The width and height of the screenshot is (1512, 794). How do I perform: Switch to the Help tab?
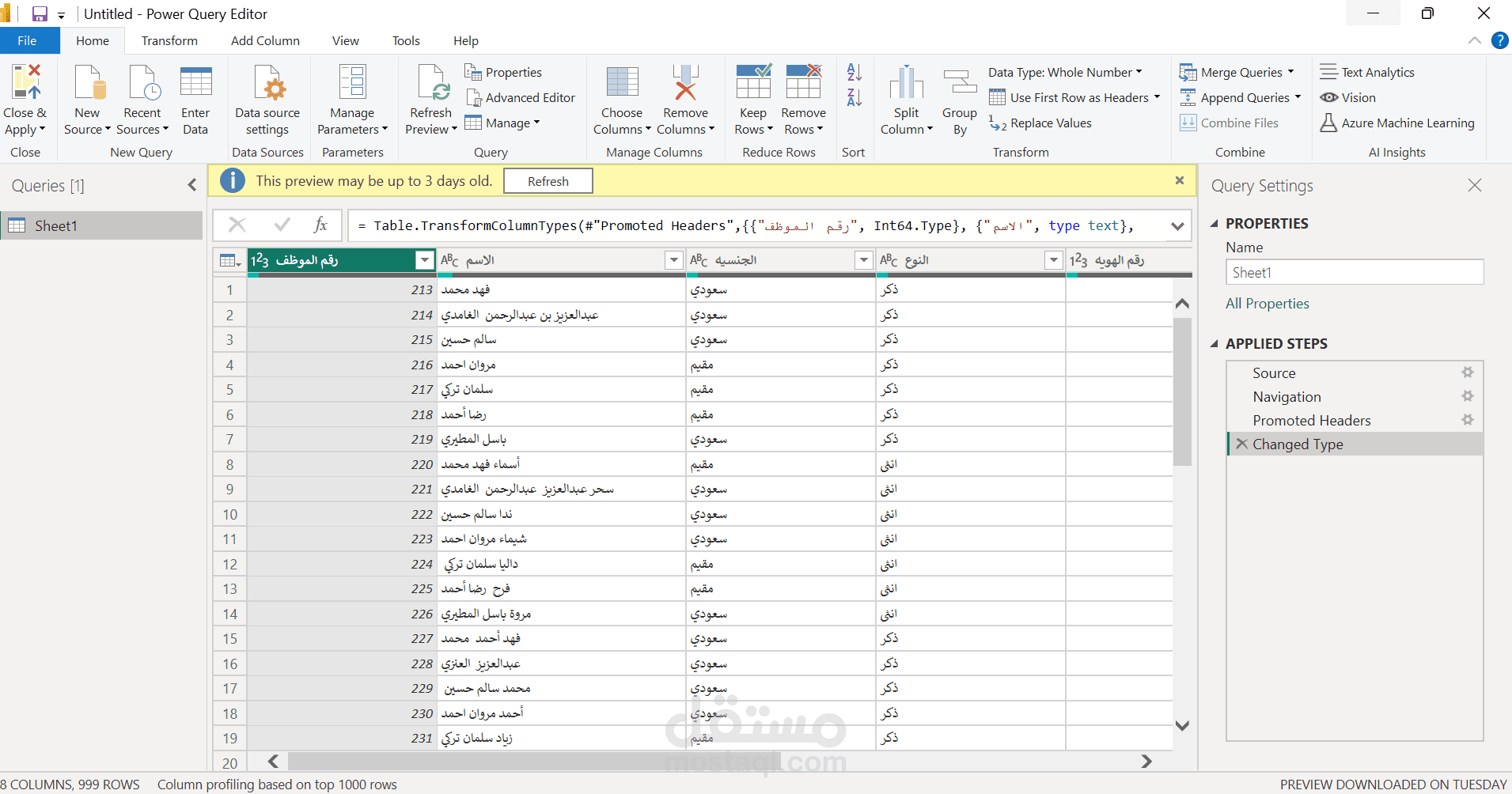pyautogui.click(x=465, y=41)
